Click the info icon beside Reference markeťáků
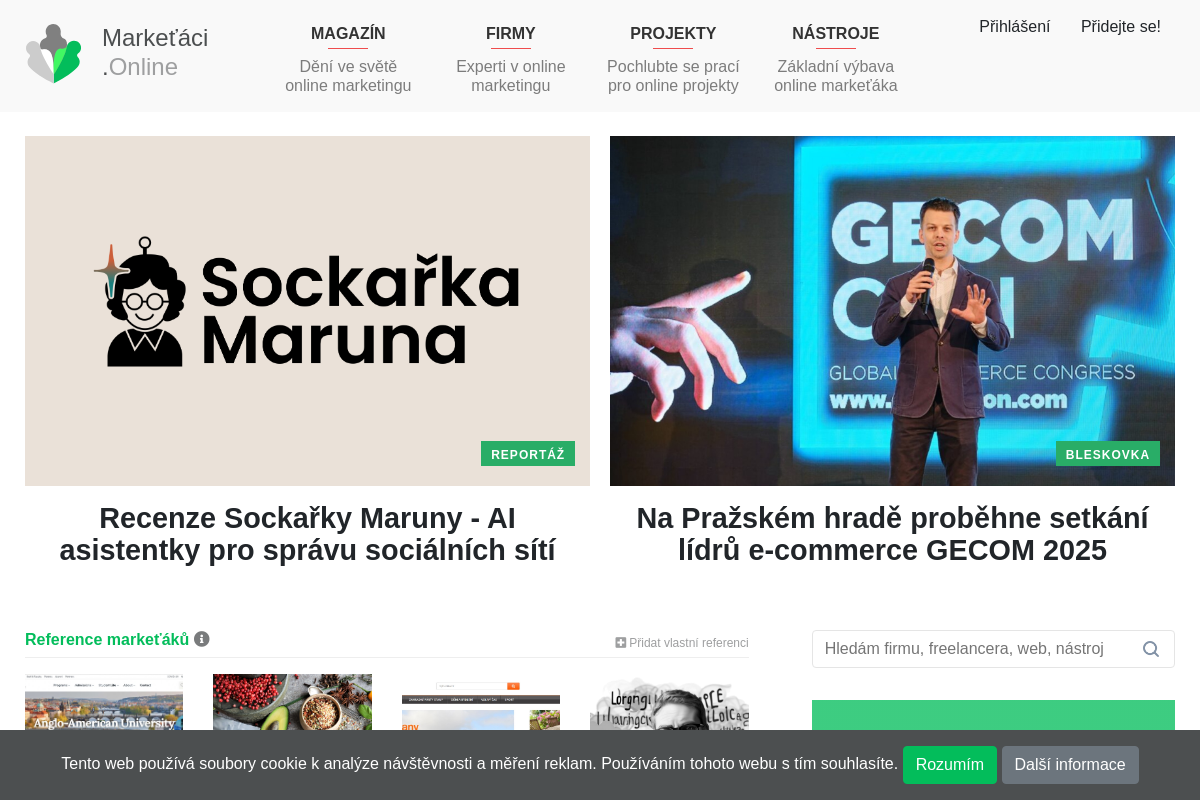This screenshot has width=1200, height=800. point(202,639)
